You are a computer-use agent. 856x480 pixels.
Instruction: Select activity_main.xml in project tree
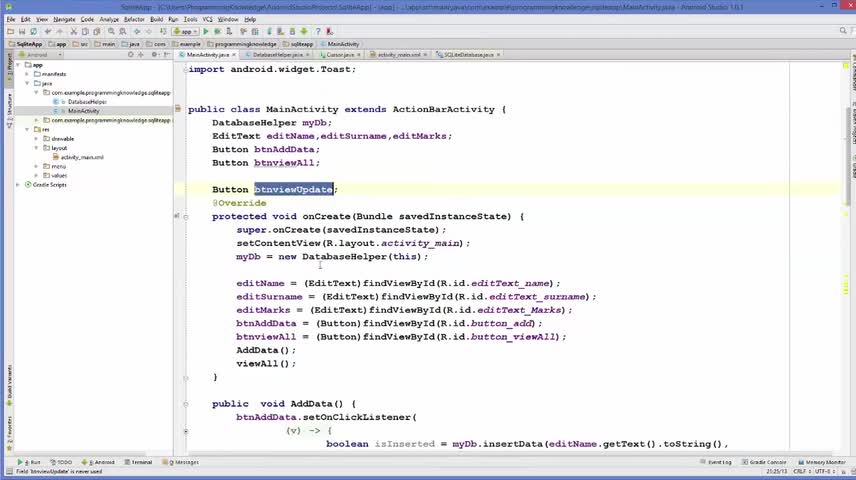point(82,157)
